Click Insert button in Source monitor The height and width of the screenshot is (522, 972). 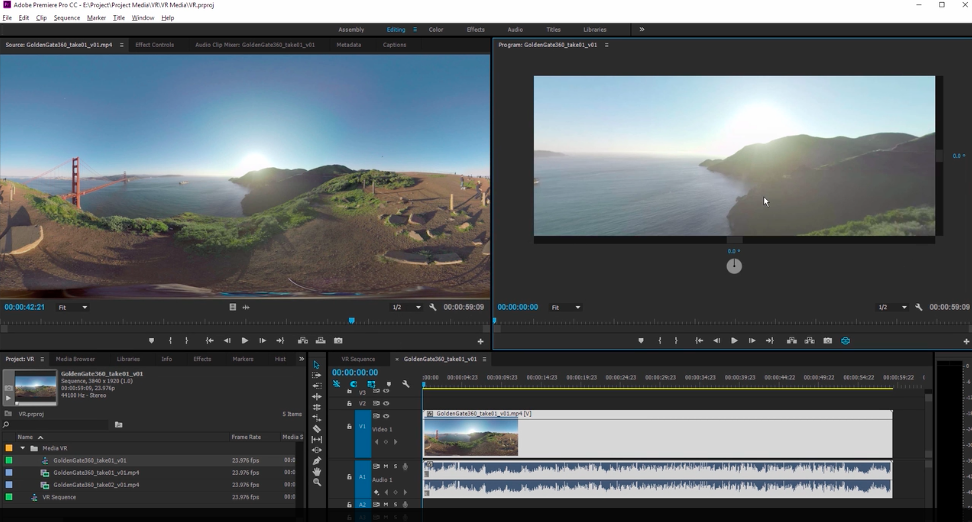[302, 341]
